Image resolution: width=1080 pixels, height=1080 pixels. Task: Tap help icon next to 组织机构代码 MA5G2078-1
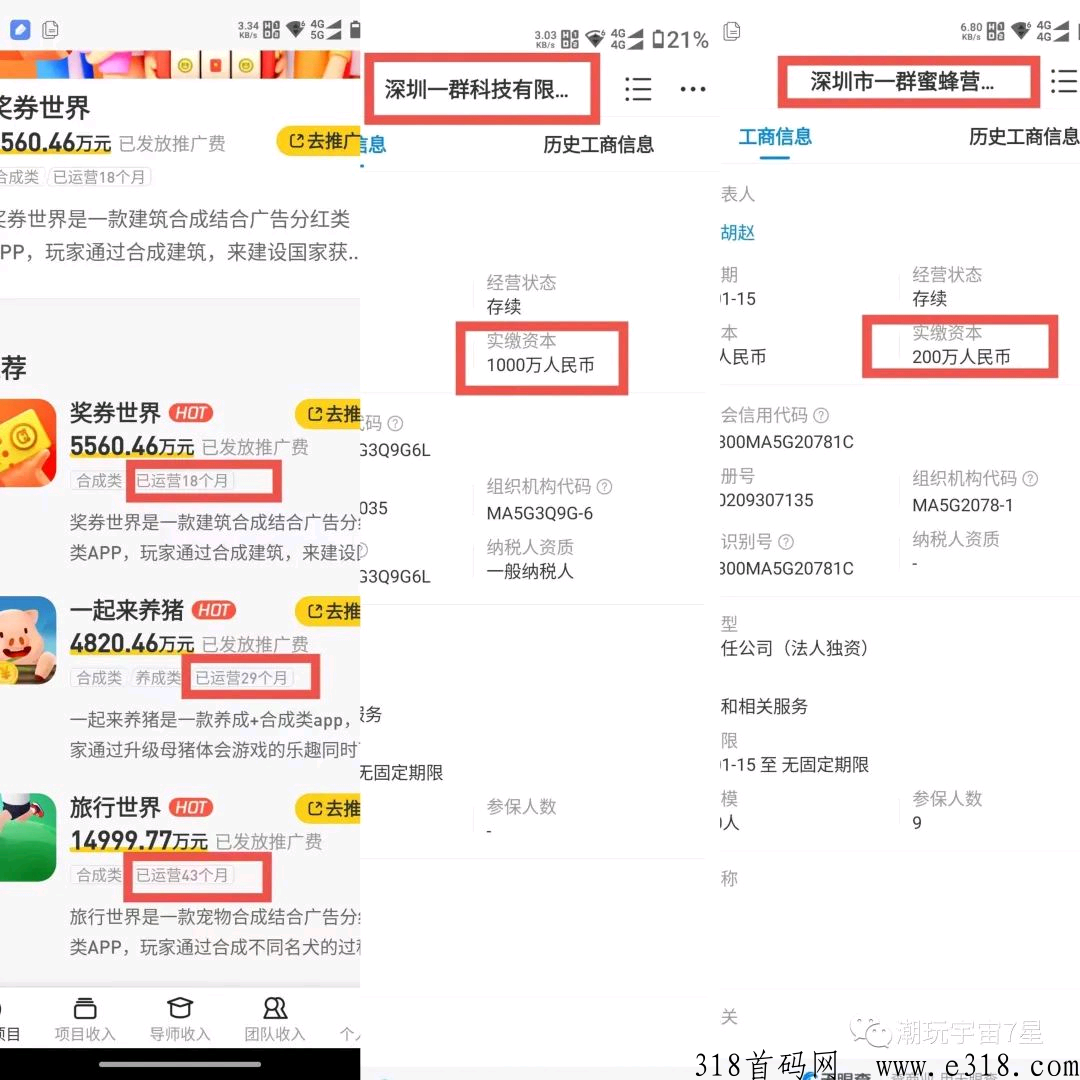1030,479
